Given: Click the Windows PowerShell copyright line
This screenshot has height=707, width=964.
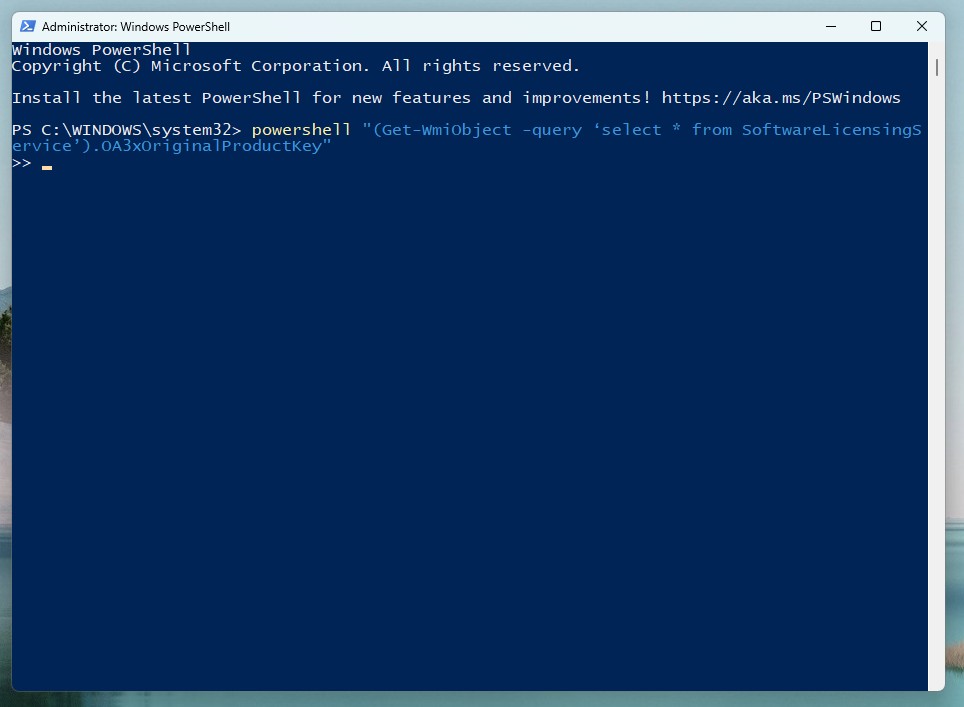Looking at the screenshot, I should pyautogui.click(x=296, y=65).
